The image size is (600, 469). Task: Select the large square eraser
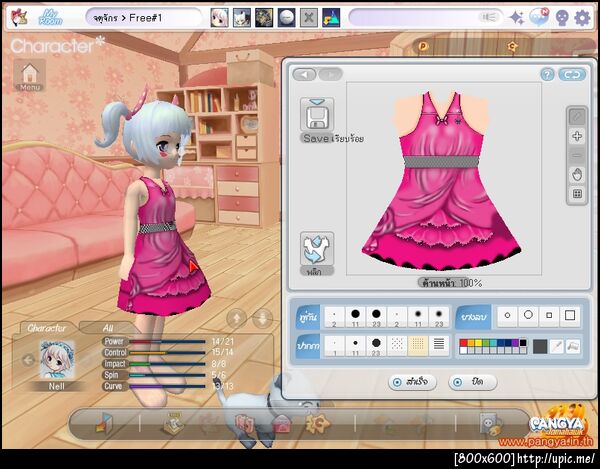[570, 316]
